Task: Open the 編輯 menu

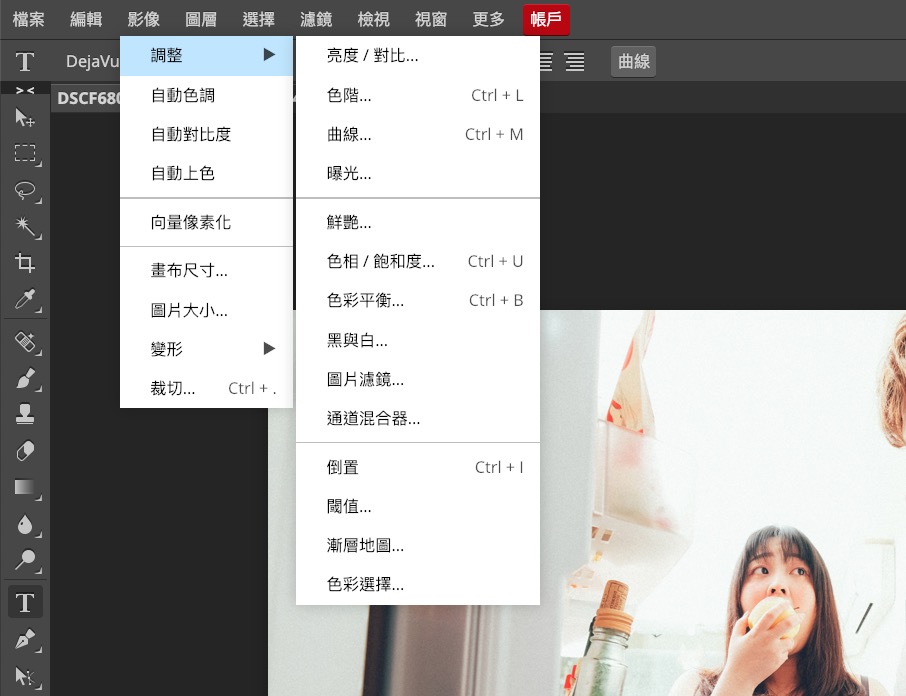Action: [86, 19]
